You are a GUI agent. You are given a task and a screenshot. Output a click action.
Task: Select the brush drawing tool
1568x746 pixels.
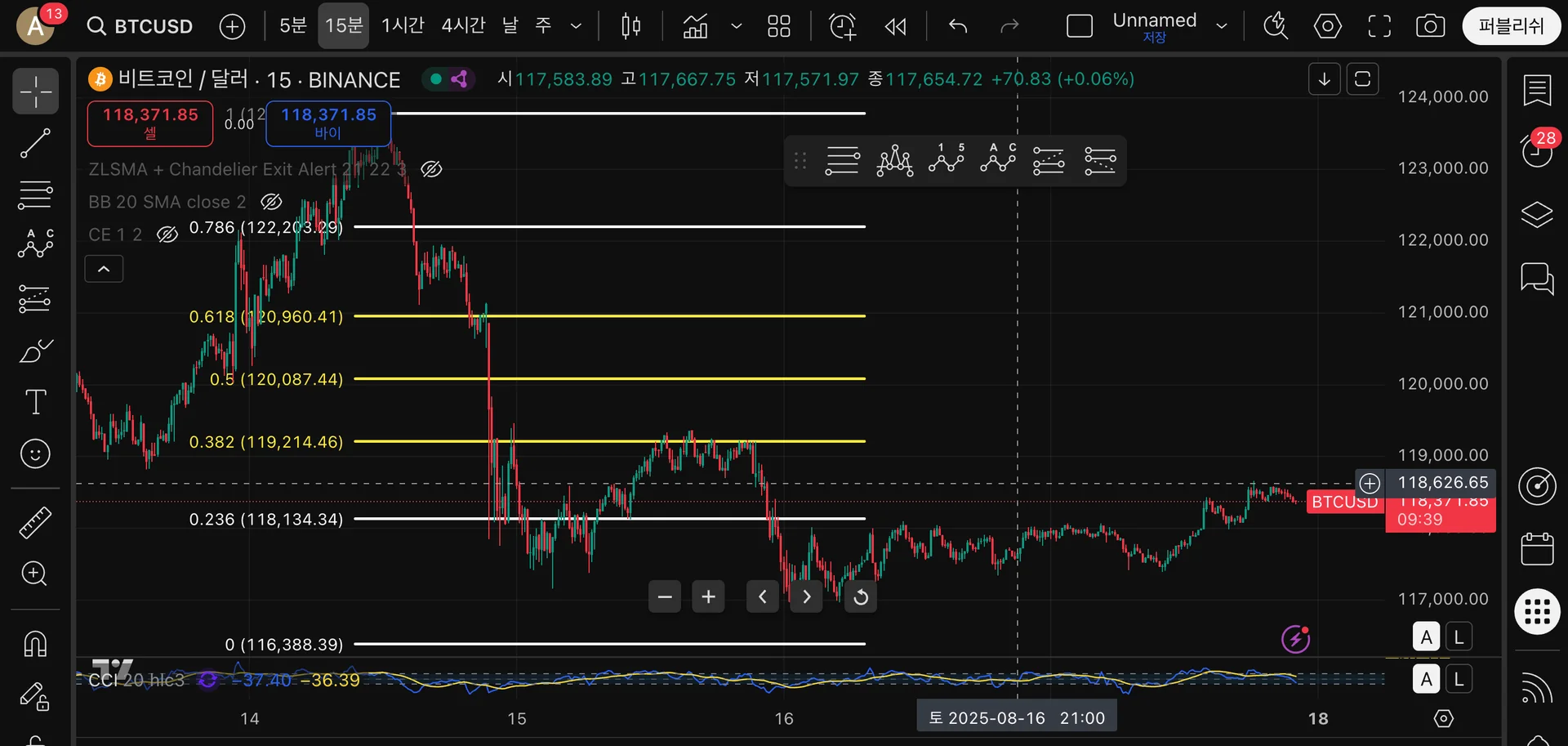pos(35,351)
